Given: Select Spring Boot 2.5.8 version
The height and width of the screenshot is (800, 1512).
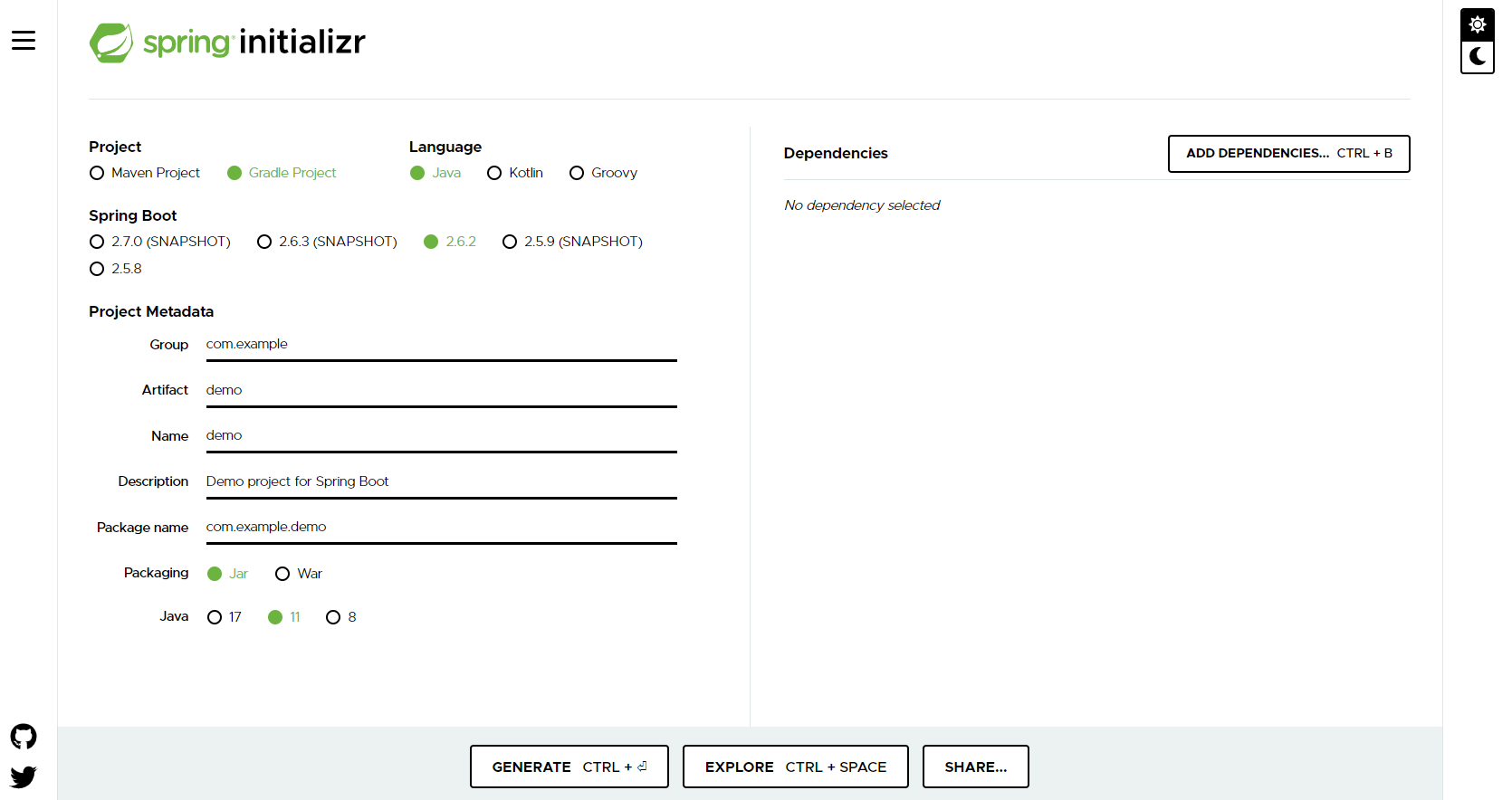Looking at the screenshot, I should tap(116, 269).
